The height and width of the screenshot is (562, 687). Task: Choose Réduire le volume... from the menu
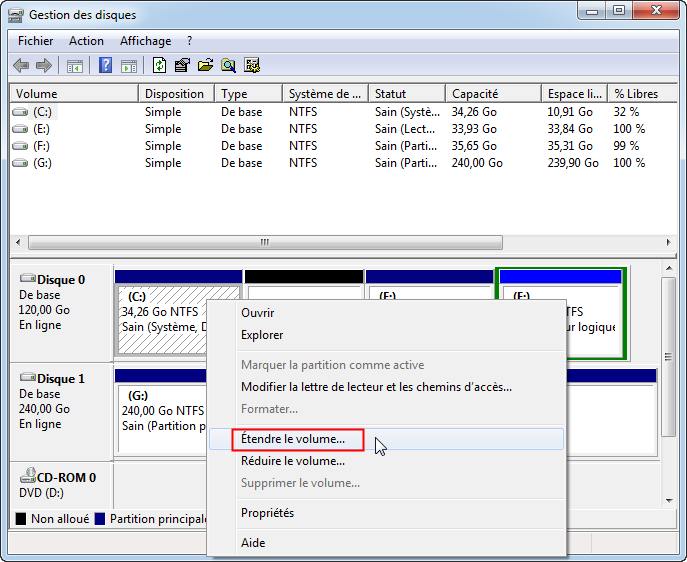pos(387,461)
